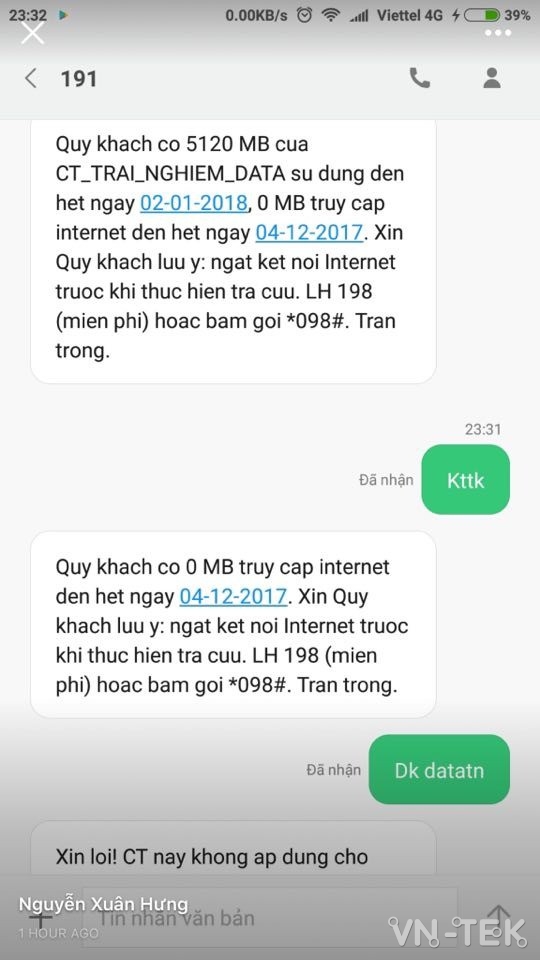
Task: Tap the plus attachment icon
Action: [x=41, y=917]
